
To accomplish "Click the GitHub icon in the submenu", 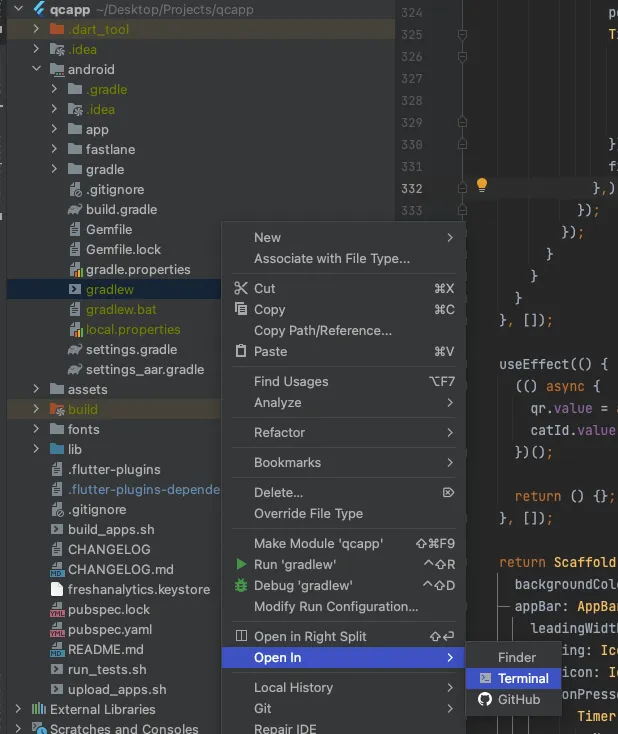I will 485,699.
